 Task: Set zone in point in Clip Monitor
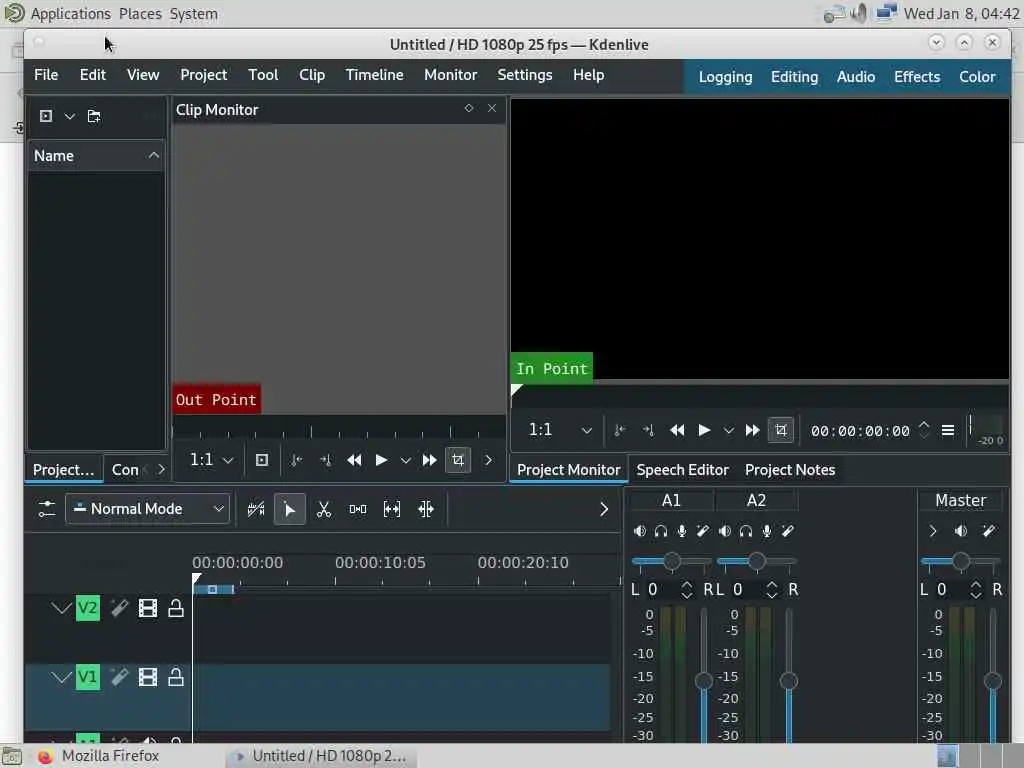point(296,460)
